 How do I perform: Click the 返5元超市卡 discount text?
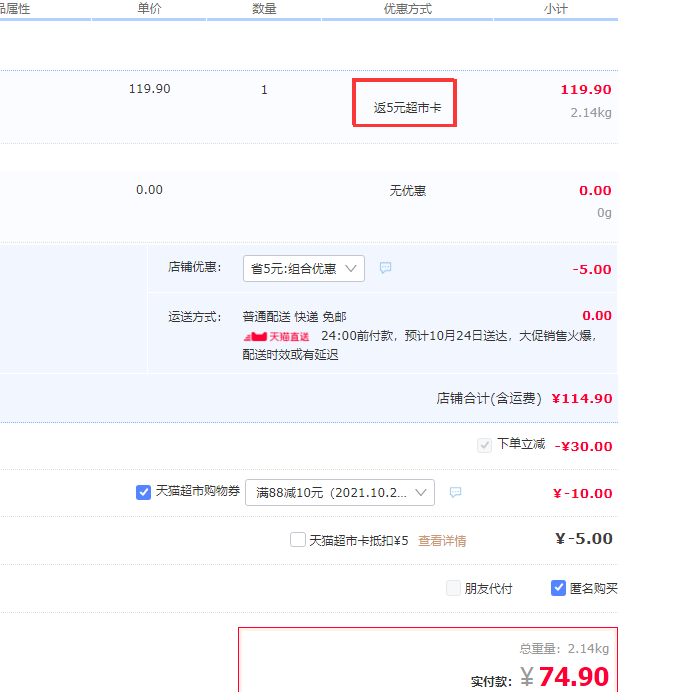pos(407,108)
